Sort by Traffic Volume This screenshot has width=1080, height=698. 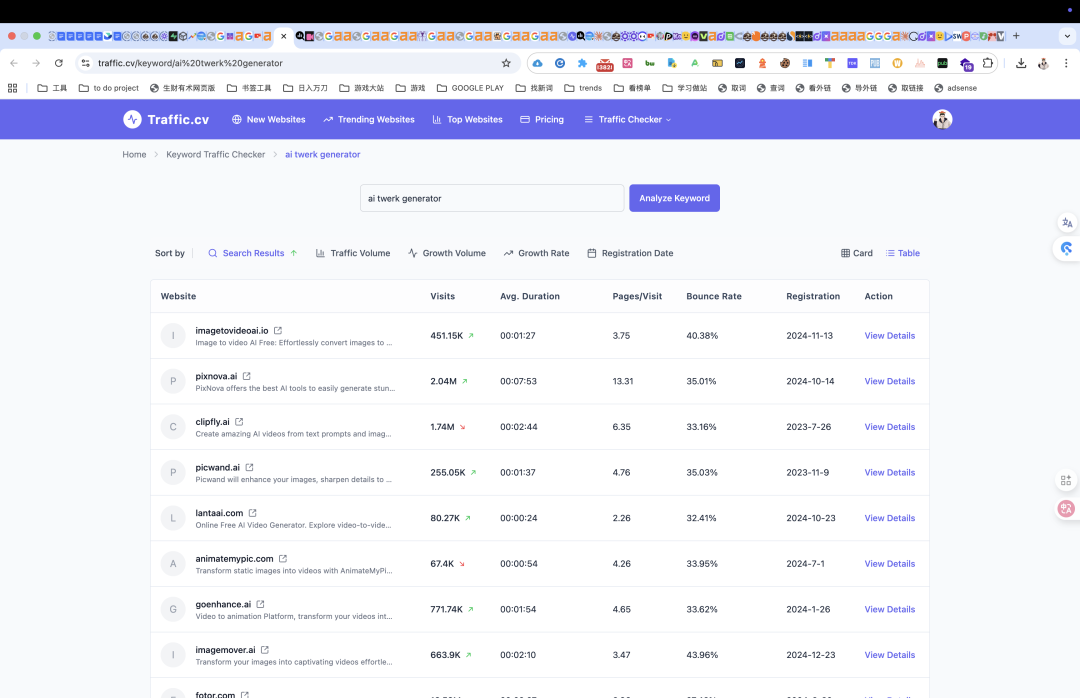pyautogui.click(x=353, y=253)
